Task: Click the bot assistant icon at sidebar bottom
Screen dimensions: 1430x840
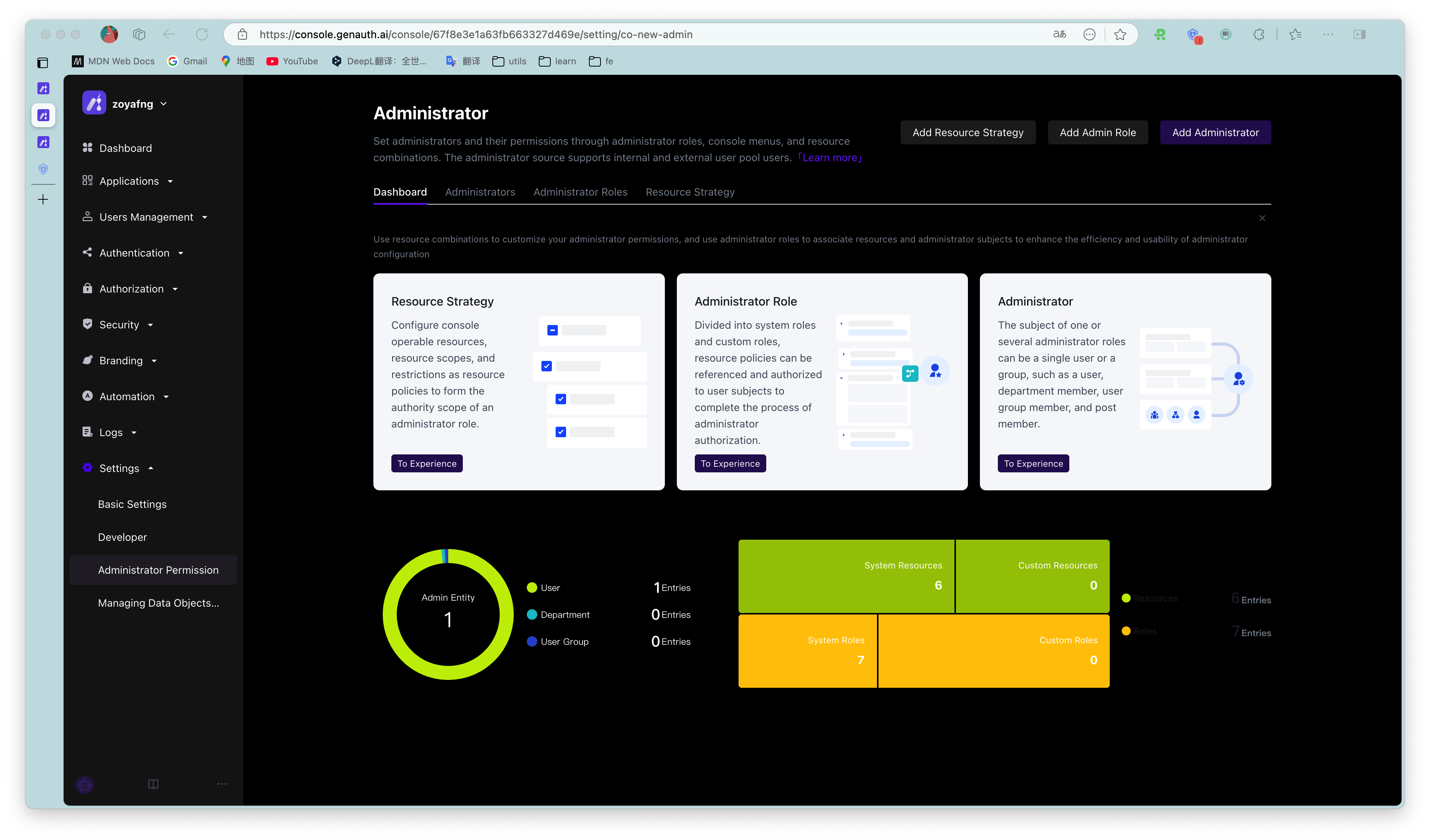Action: tap(85, 784)
